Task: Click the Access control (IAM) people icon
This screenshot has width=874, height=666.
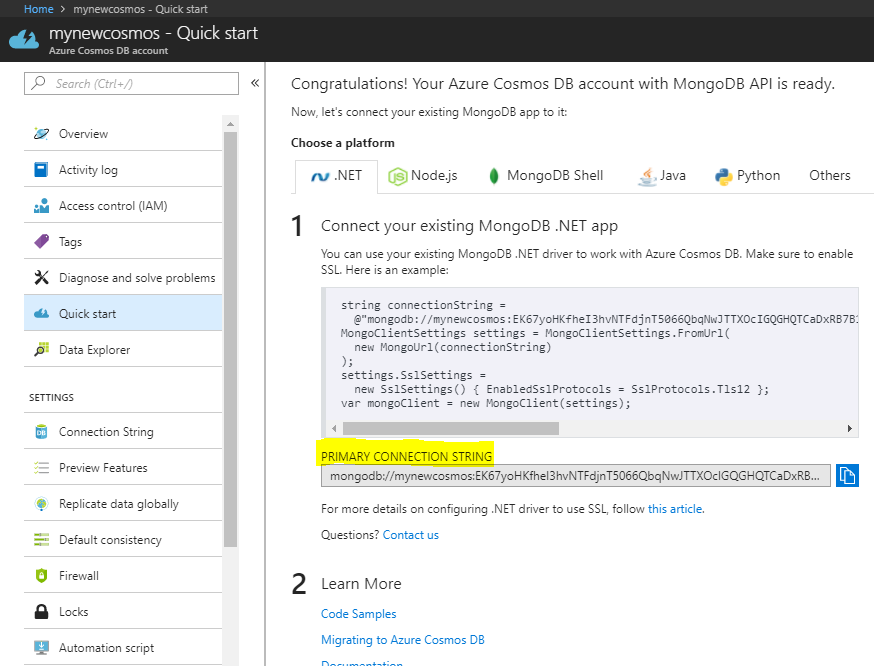Action: (41, 206)
